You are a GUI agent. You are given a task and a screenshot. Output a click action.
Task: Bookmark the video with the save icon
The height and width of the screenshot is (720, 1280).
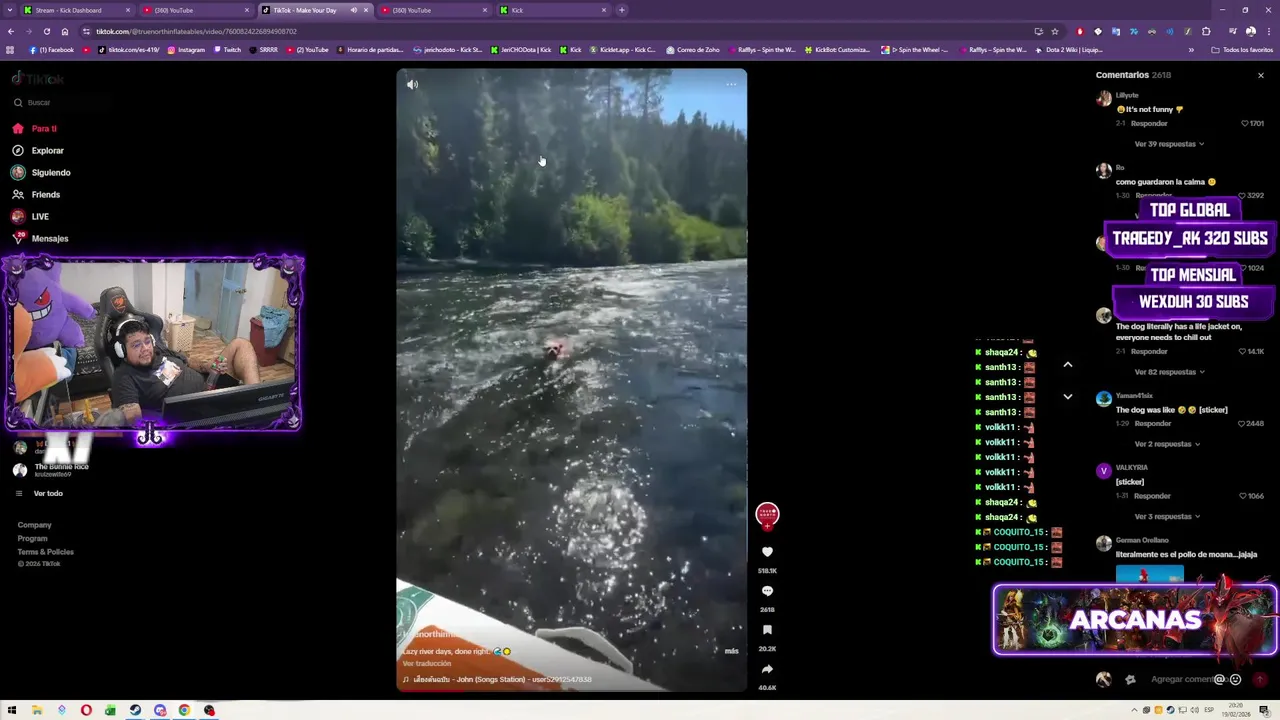pyautogui.click(x=767, y=630)
